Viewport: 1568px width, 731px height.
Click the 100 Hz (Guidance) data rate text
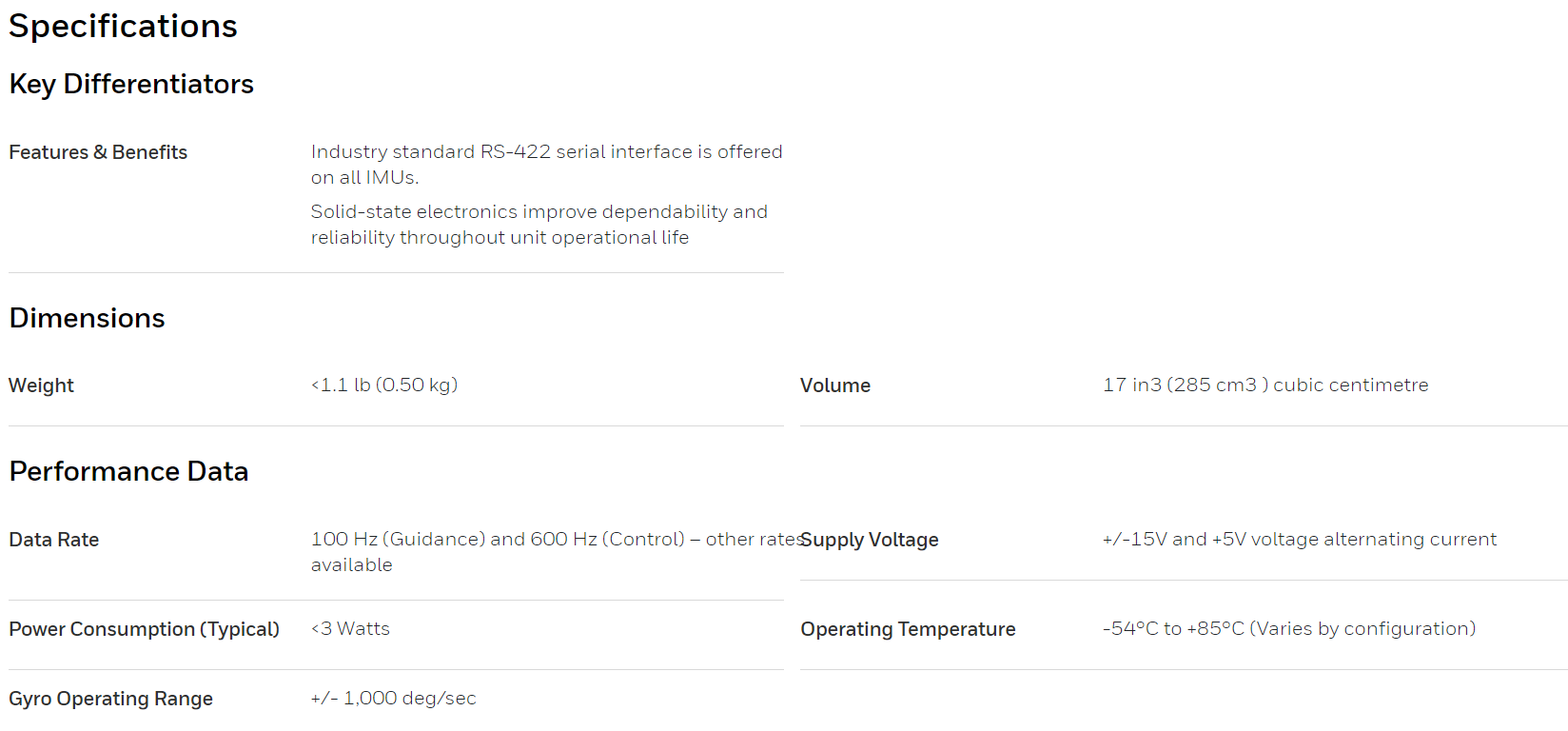tap(557, 552)
